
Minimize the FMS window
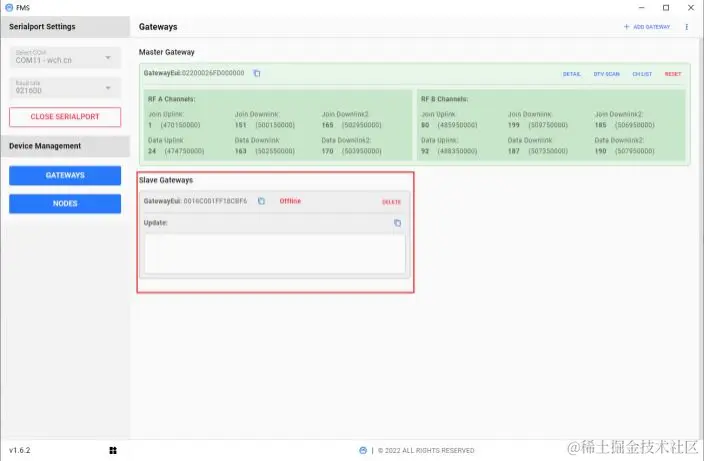pos(641,8)
